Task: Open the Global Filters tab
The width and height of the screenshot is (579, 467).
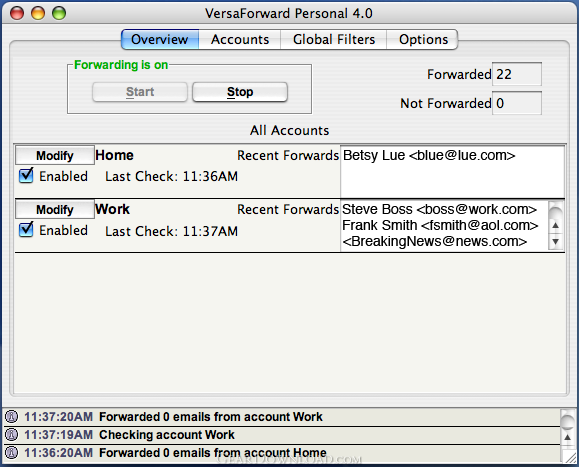Action: point(334,40)
